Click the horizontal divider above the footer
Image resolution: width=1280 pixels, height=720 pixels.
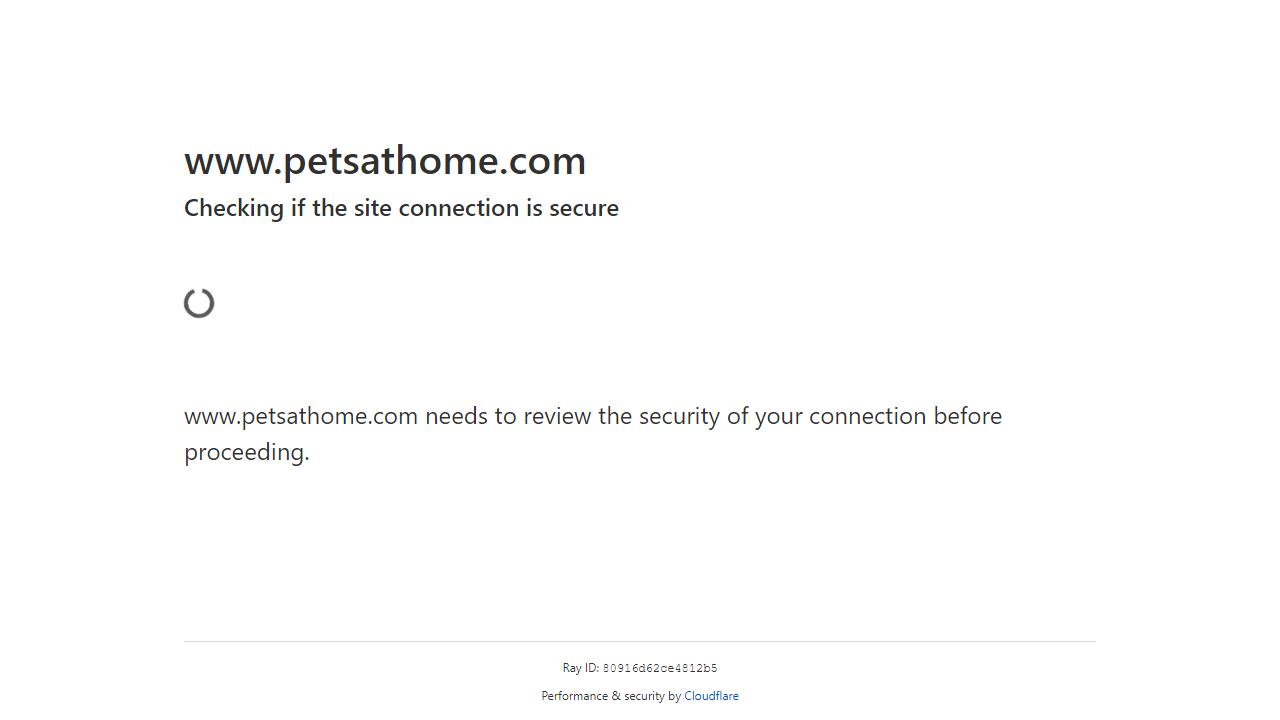[640, 641]
